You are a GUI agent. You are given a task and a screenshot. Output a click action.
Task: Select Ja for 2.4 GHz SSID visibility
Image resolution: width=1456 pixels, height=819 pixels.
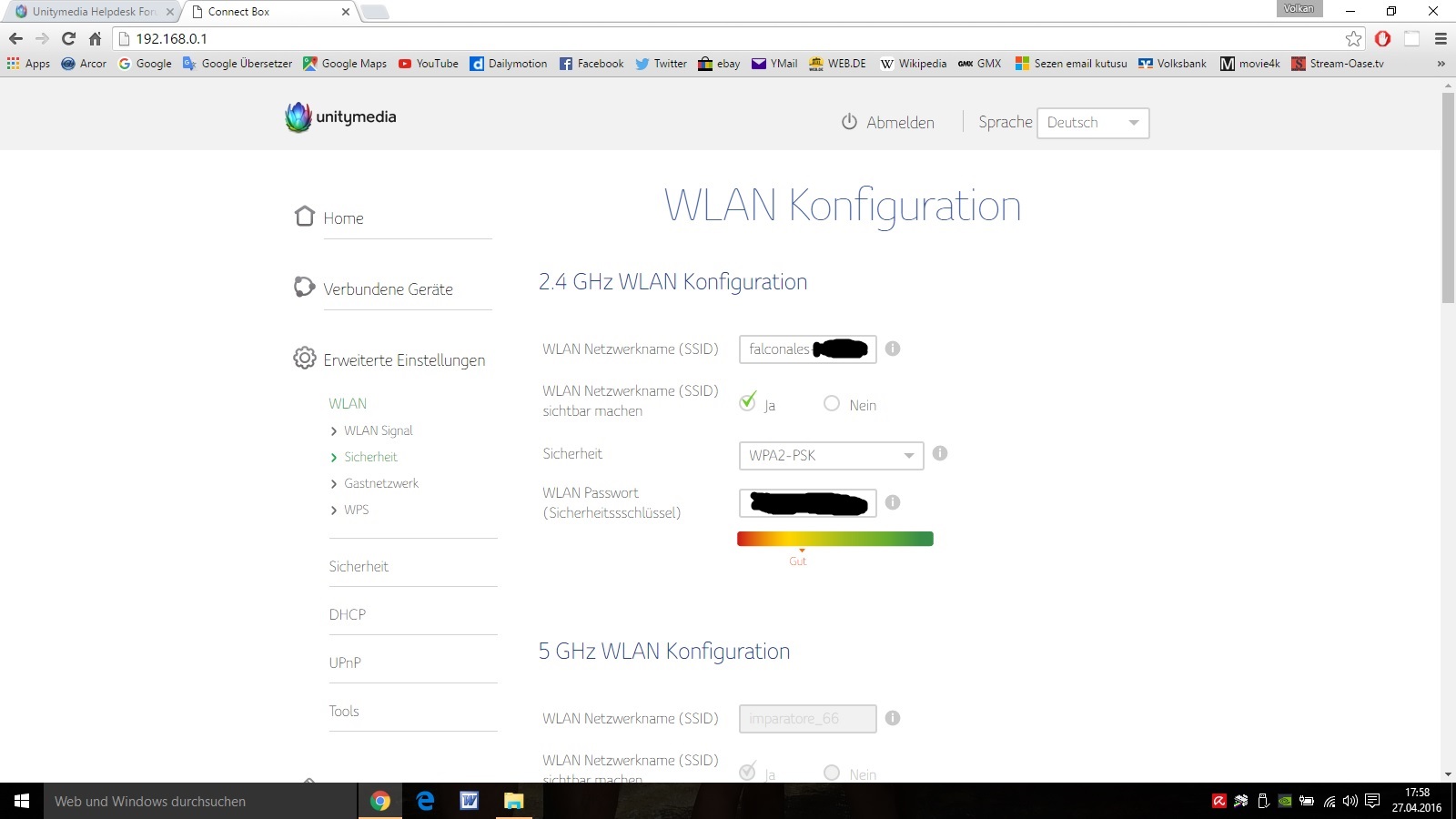[748, 403]
